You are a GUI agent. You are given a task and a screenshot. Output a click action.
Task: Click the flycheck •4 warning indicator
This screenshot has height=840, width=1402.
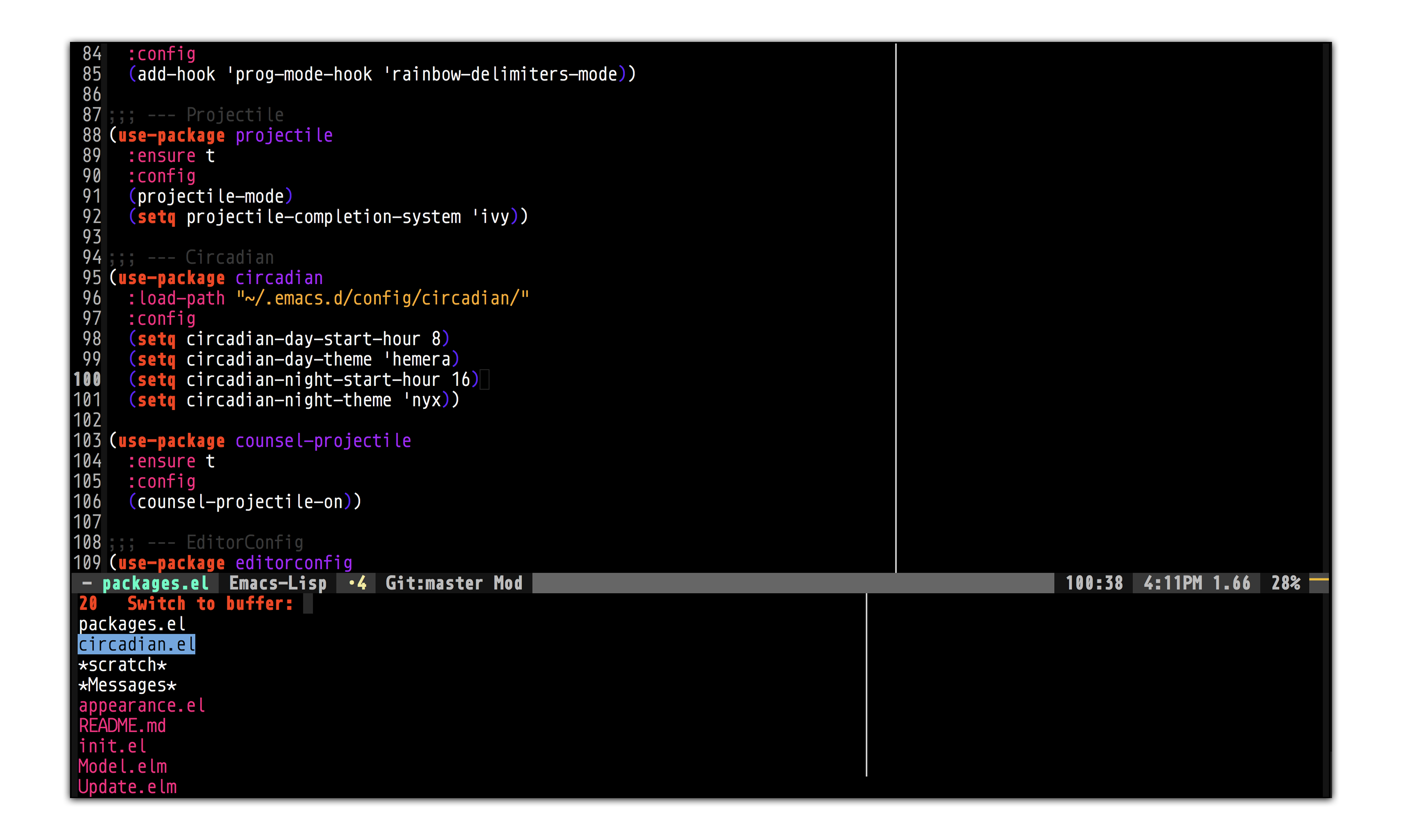click(357, 583)
